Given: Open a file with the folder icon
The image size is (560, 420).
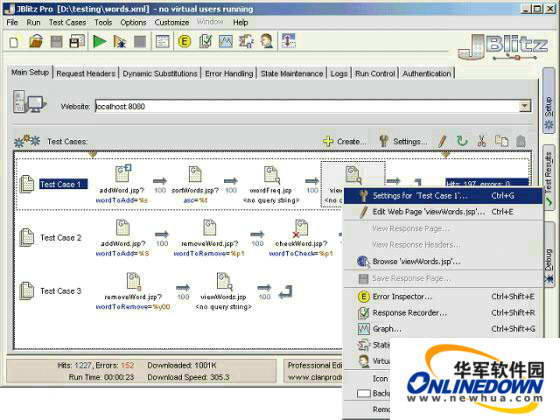Looking at the screenshot, I should pyautogui.click(x=36, y=41).
